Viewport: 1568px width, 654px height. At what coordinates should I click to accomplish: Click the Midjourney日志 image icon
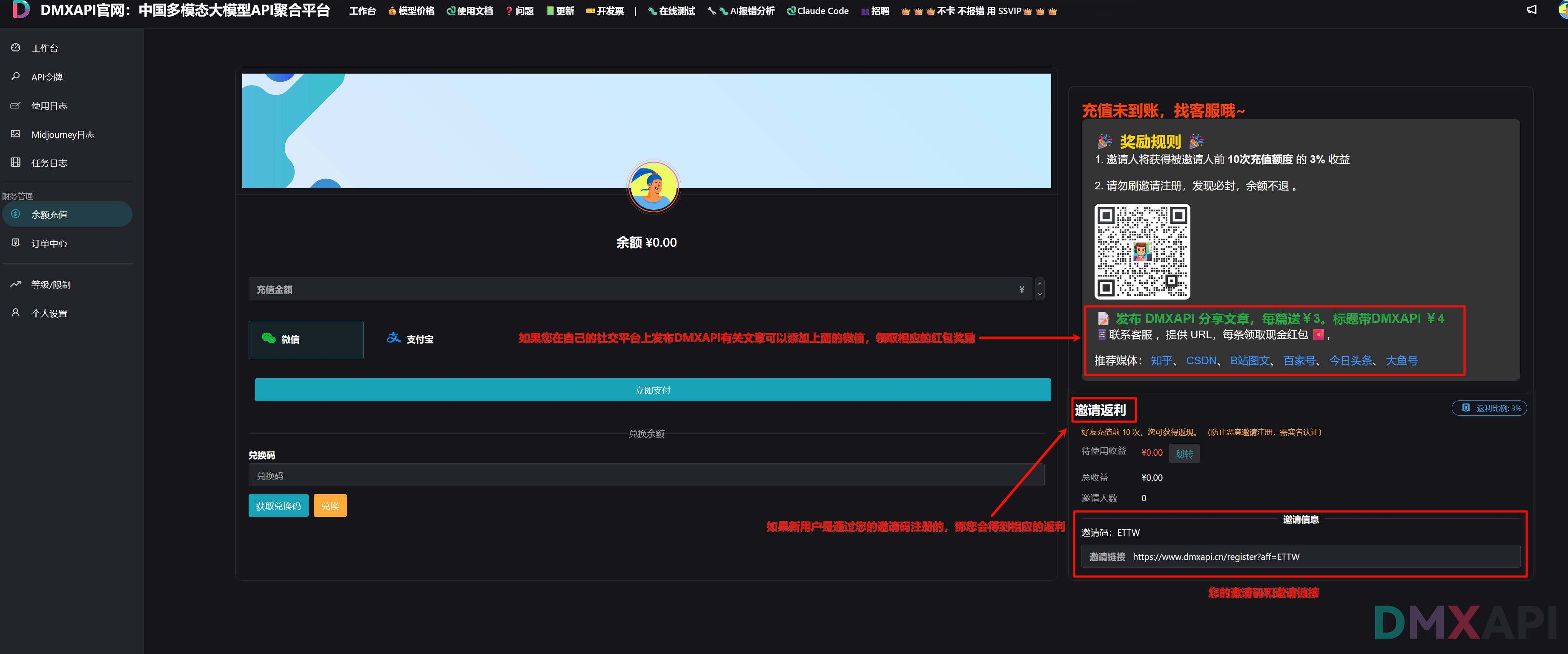coord(16,134)
